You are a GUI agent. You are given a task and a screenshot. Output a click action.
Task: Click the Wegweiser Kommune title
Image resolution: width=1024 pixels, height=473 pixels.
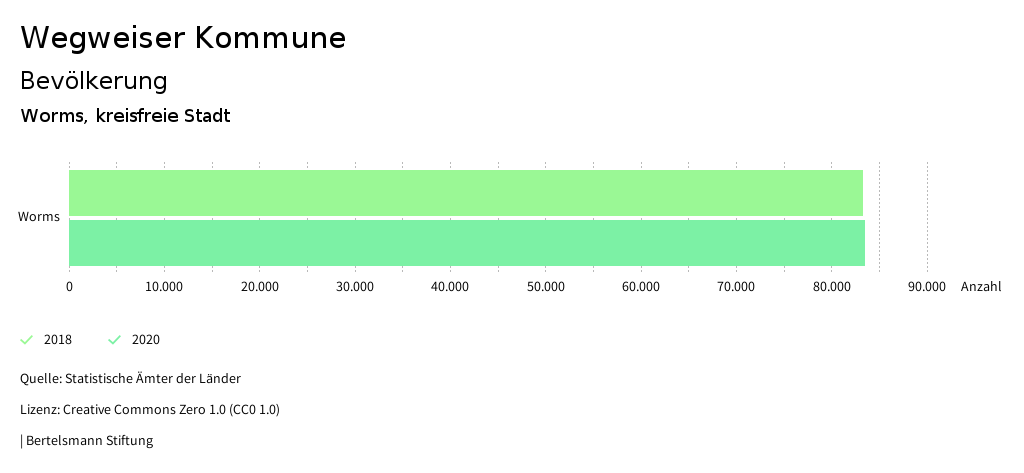click(183, 38)
